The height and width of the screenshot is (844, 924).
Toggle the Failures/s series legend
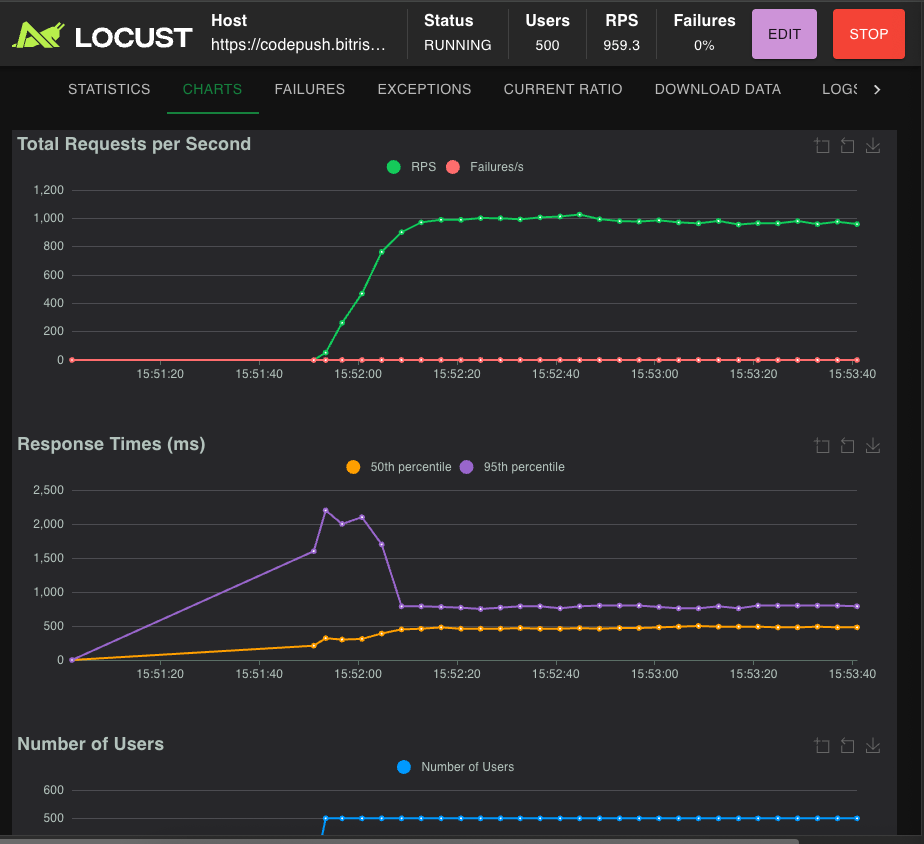click(485, 167)
